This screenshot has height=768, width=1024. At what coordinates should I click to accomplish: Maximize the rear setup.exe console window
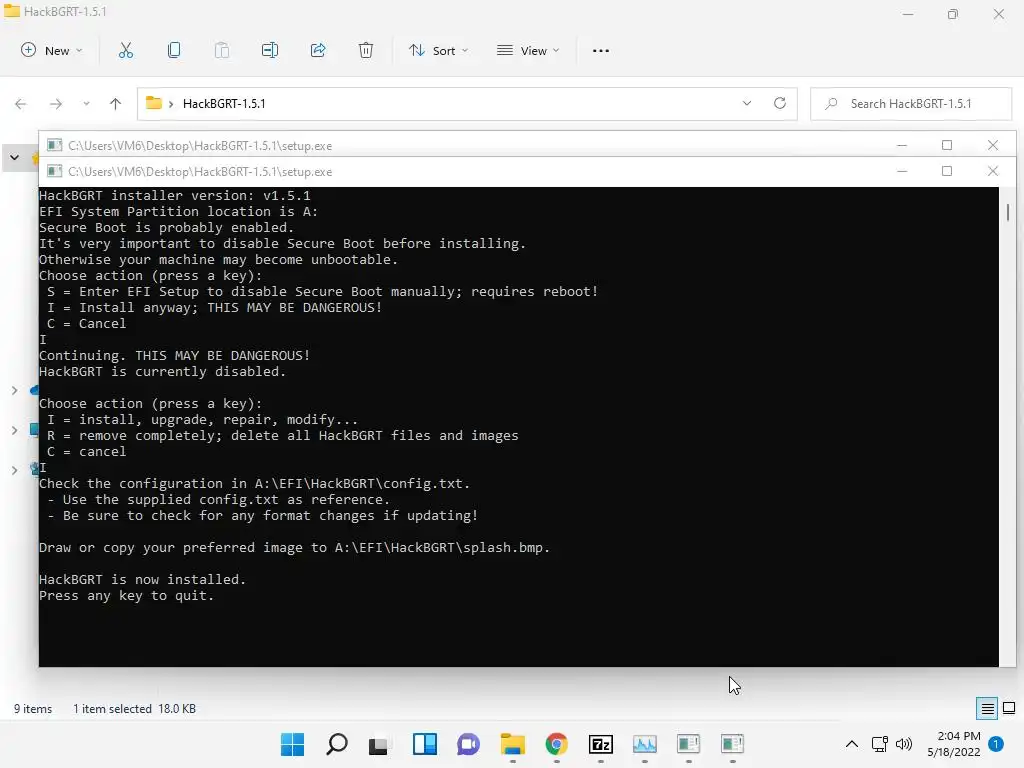[947, 145]
